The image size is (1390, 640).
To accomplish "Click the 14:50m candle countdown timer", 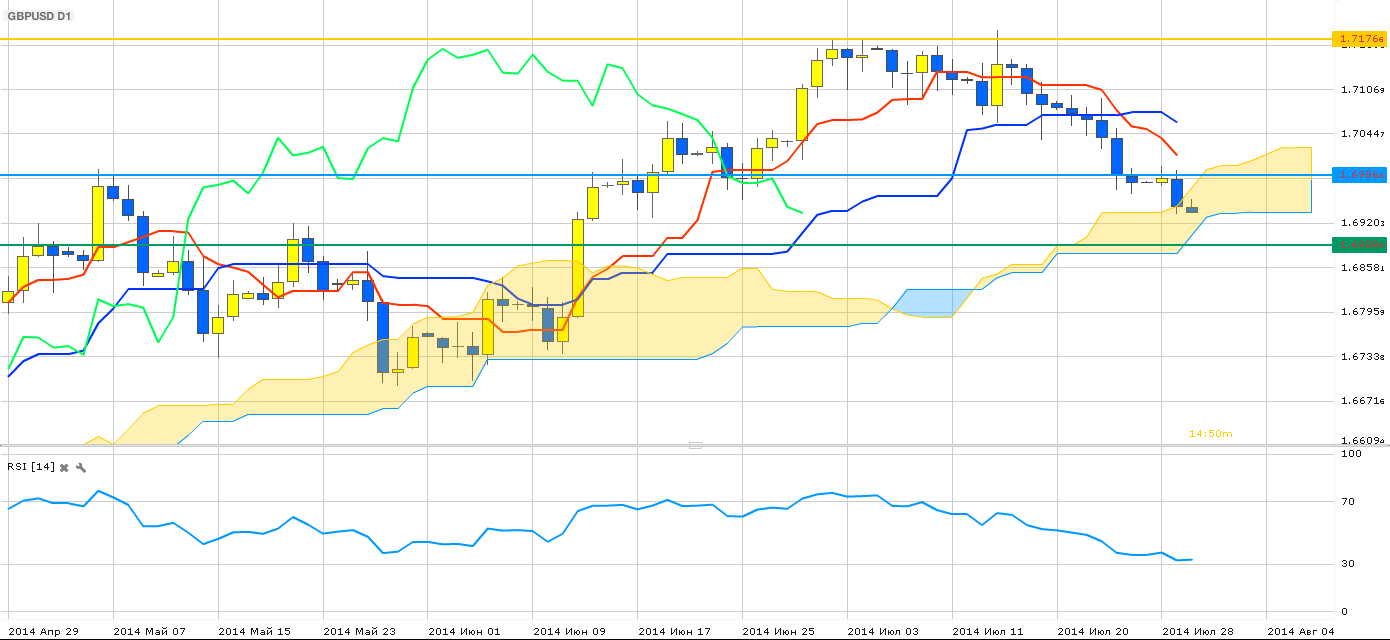I will tap(1210, 433).
